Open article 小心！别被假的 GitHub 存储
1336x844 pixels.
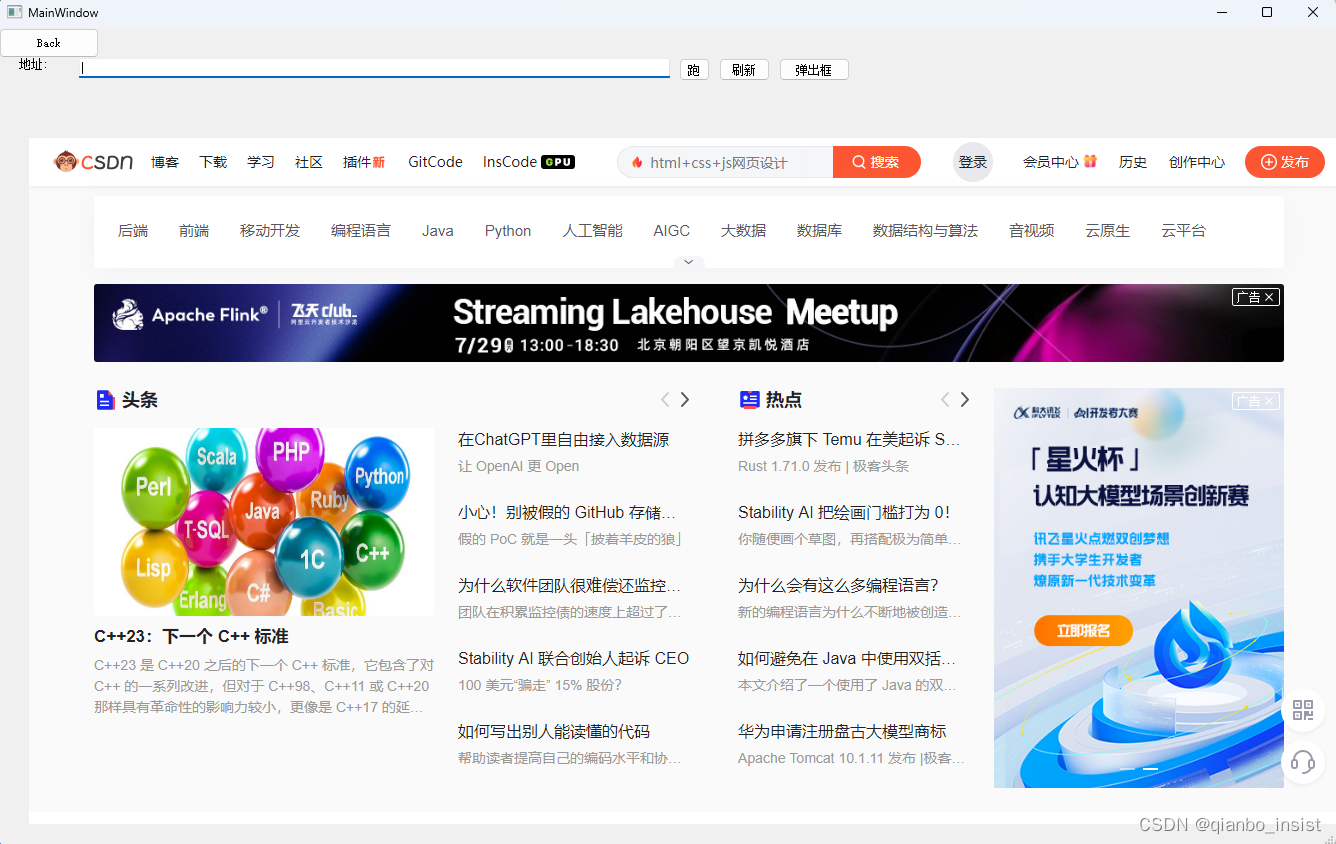(567, 513)
